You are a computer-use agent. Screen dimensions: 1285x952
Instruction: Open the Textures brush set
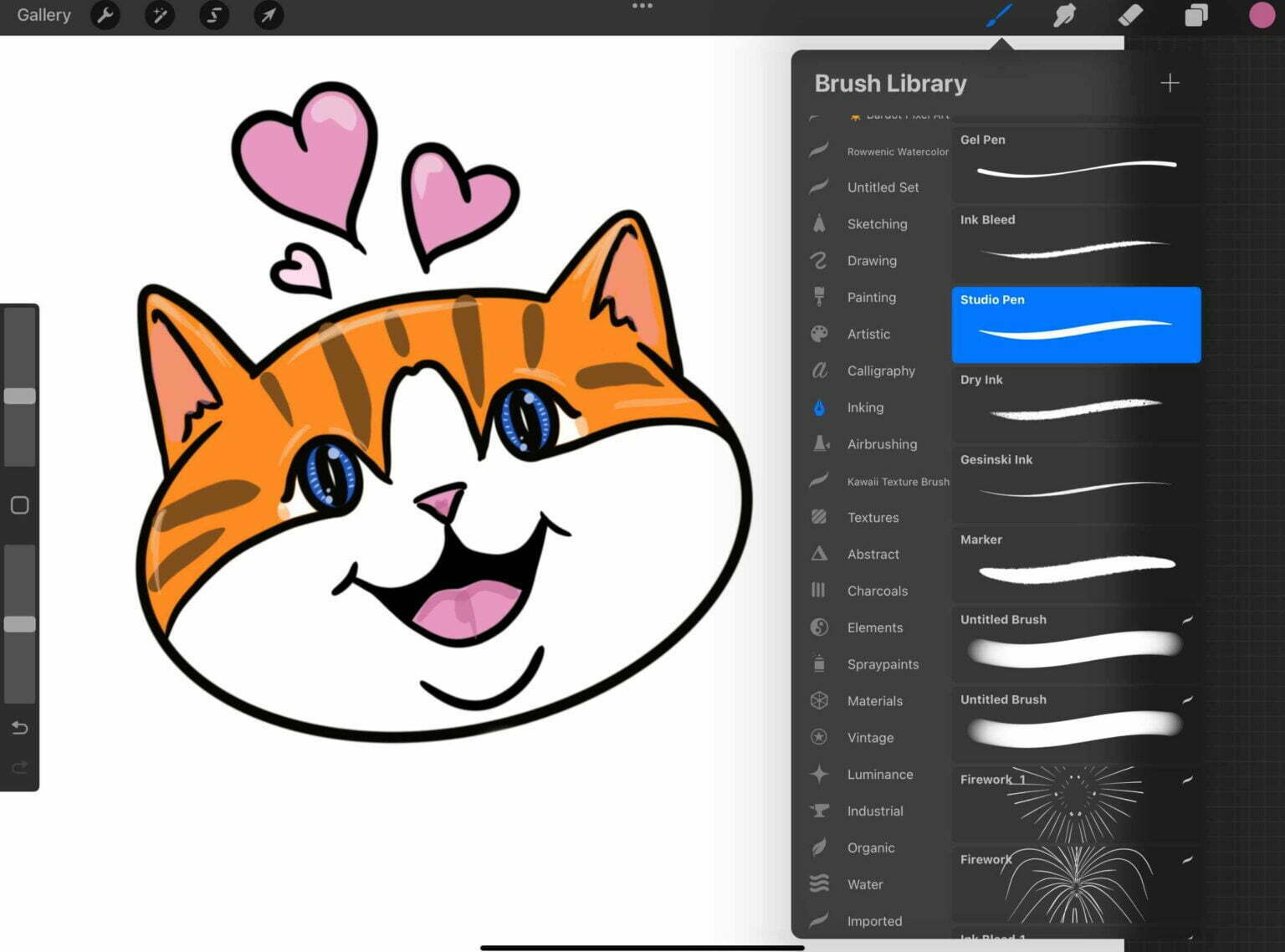[873, 517]
